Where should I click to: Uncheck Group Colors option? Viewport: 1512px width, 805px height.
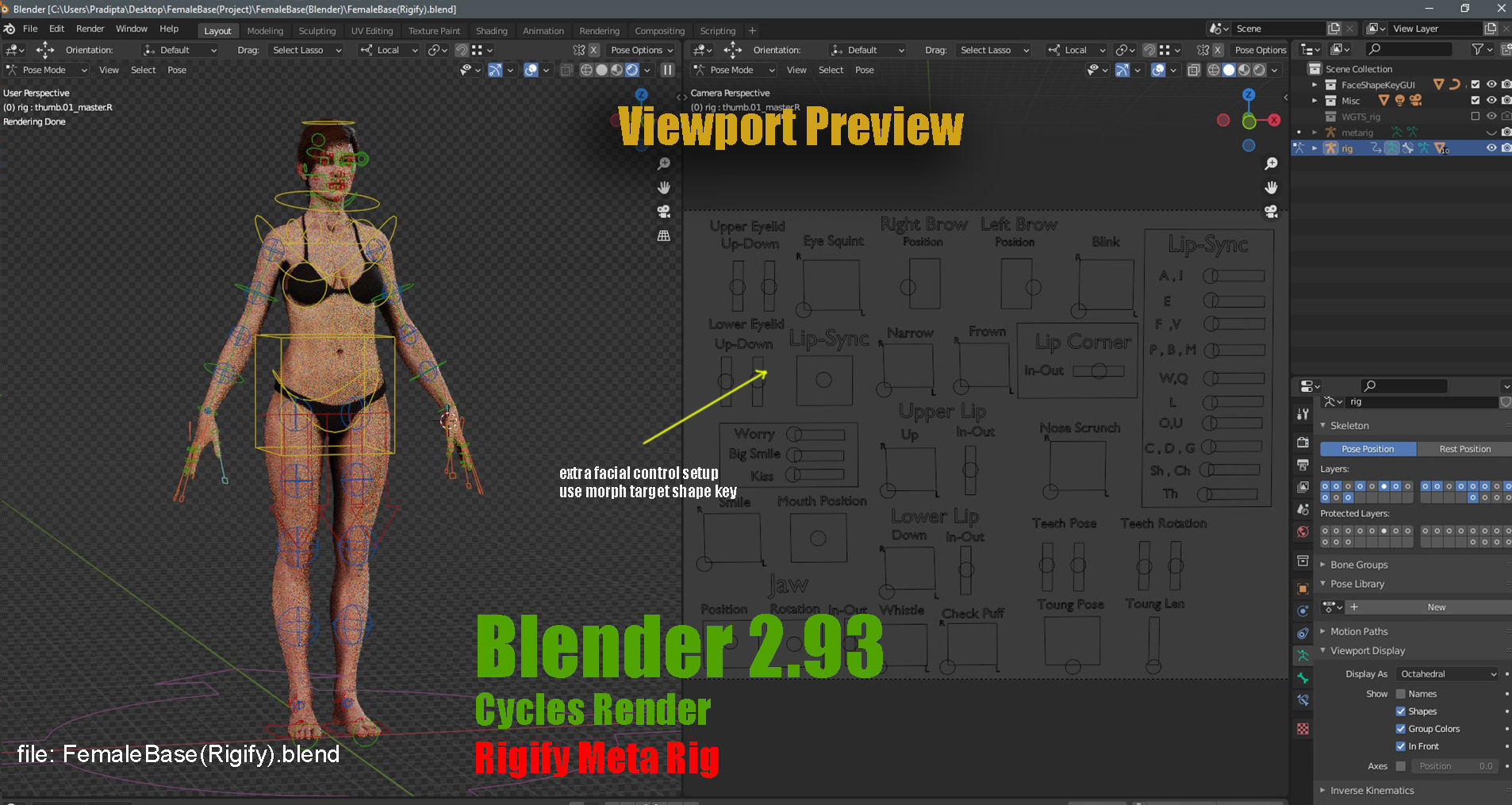click(x=1401, y=729)
